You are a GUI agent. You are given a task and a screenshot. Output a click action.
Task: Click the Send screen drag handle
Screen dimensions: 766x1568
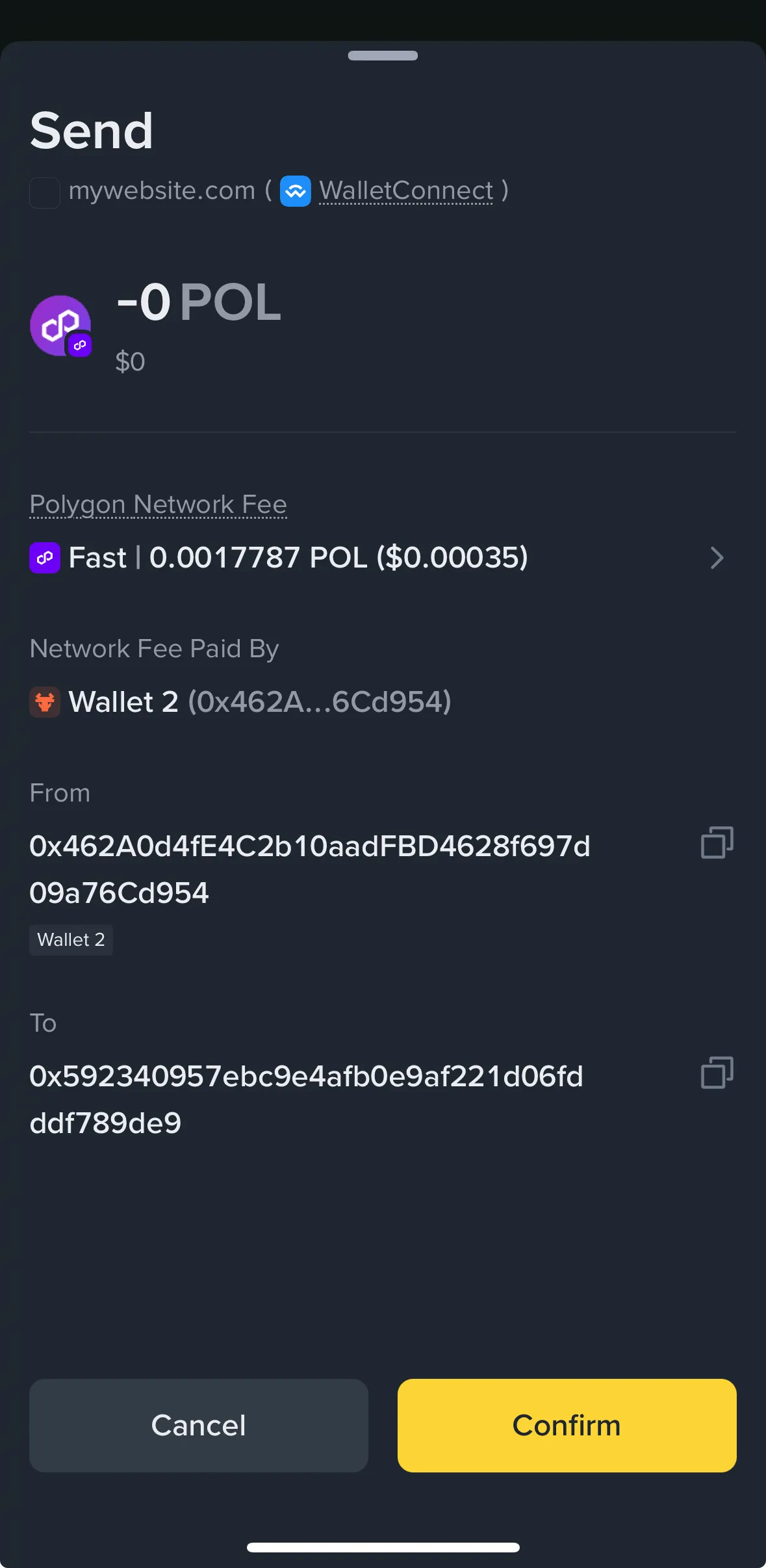pyautogui.click(x=383, y=56)
